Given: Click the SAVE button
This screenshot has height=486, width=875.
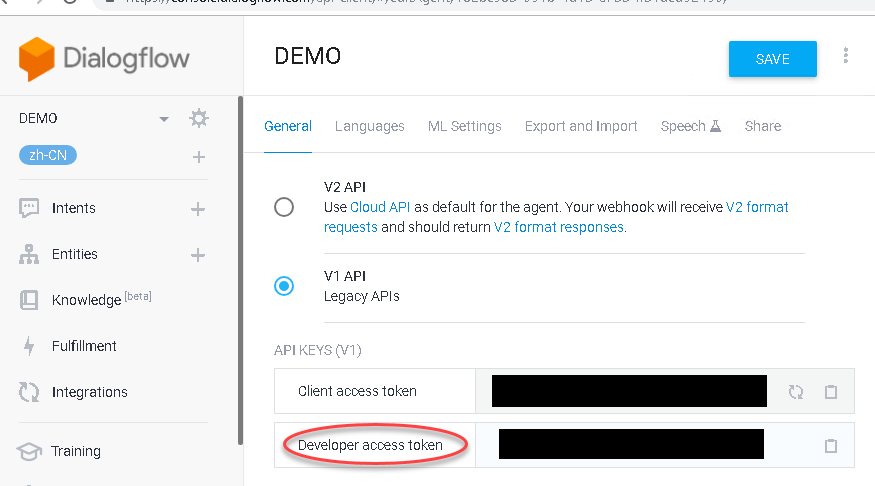Looking at the screenshot, I should tap(772, 59).
